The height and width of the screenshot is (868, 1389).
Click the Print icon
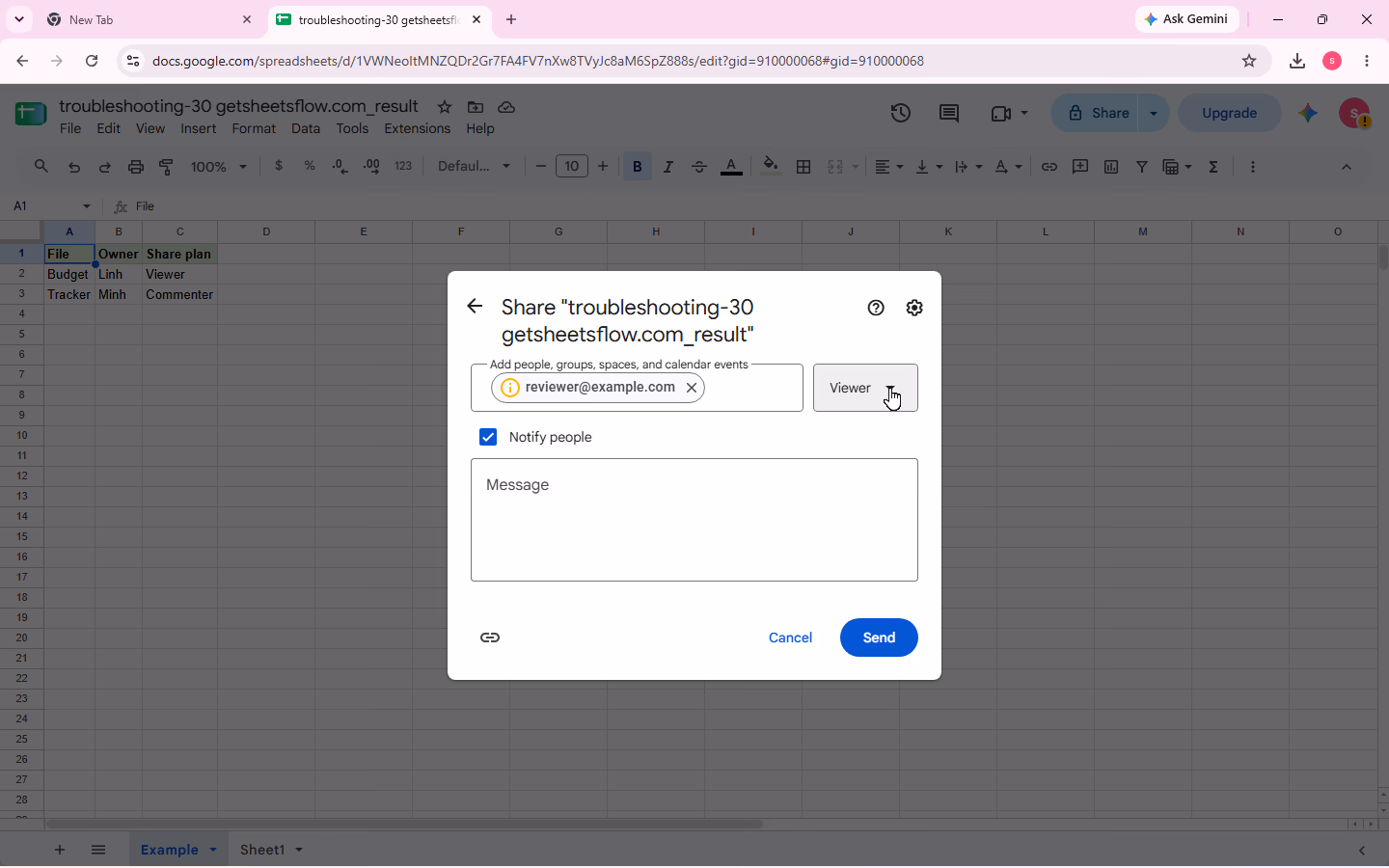[x=136, y=167]
